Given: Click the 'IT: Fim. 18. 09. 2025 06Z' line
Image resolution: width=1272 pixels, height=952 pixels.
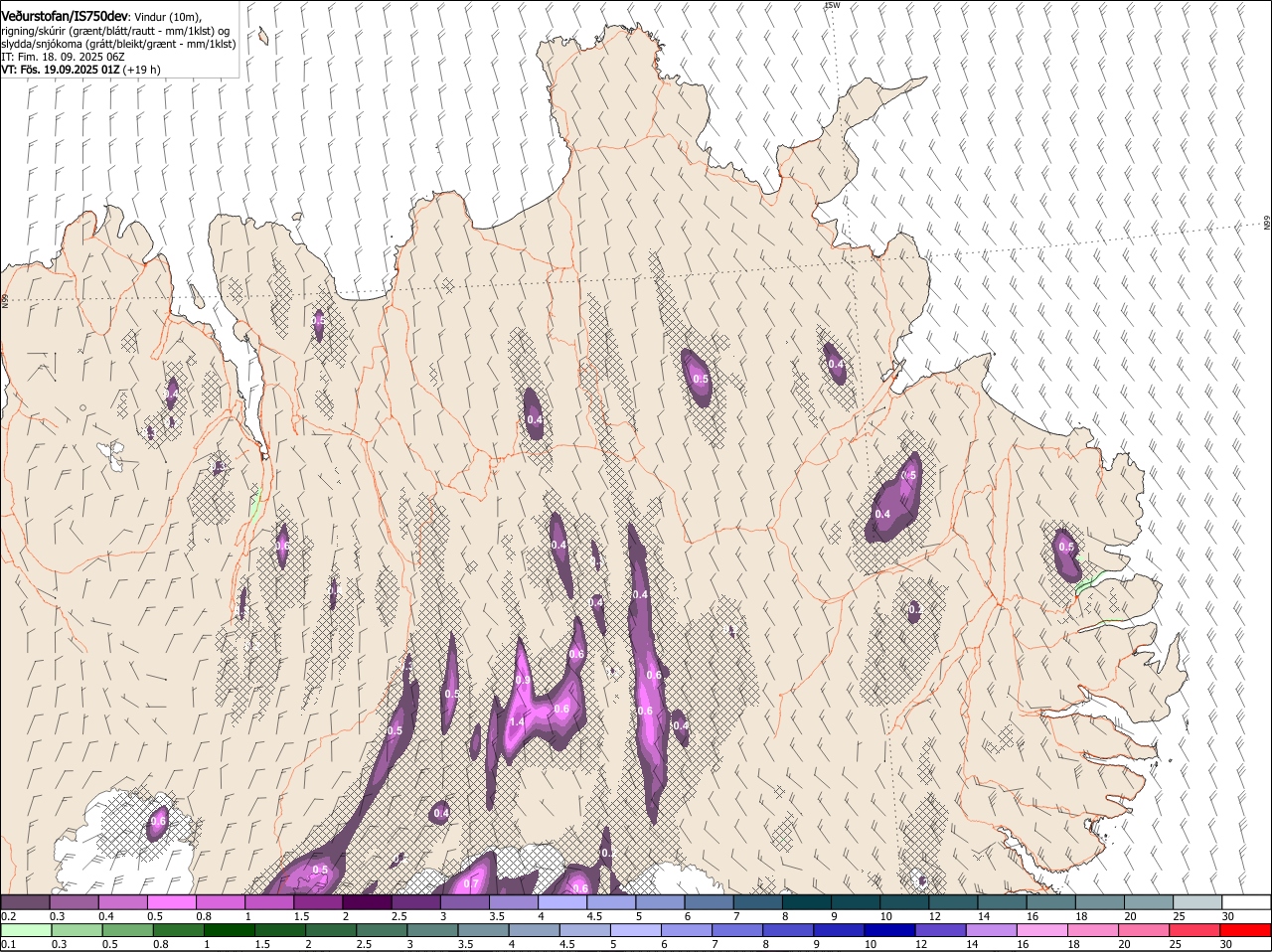Looking at the screenshot, I should pyautogui.click(x=63, y=57).
